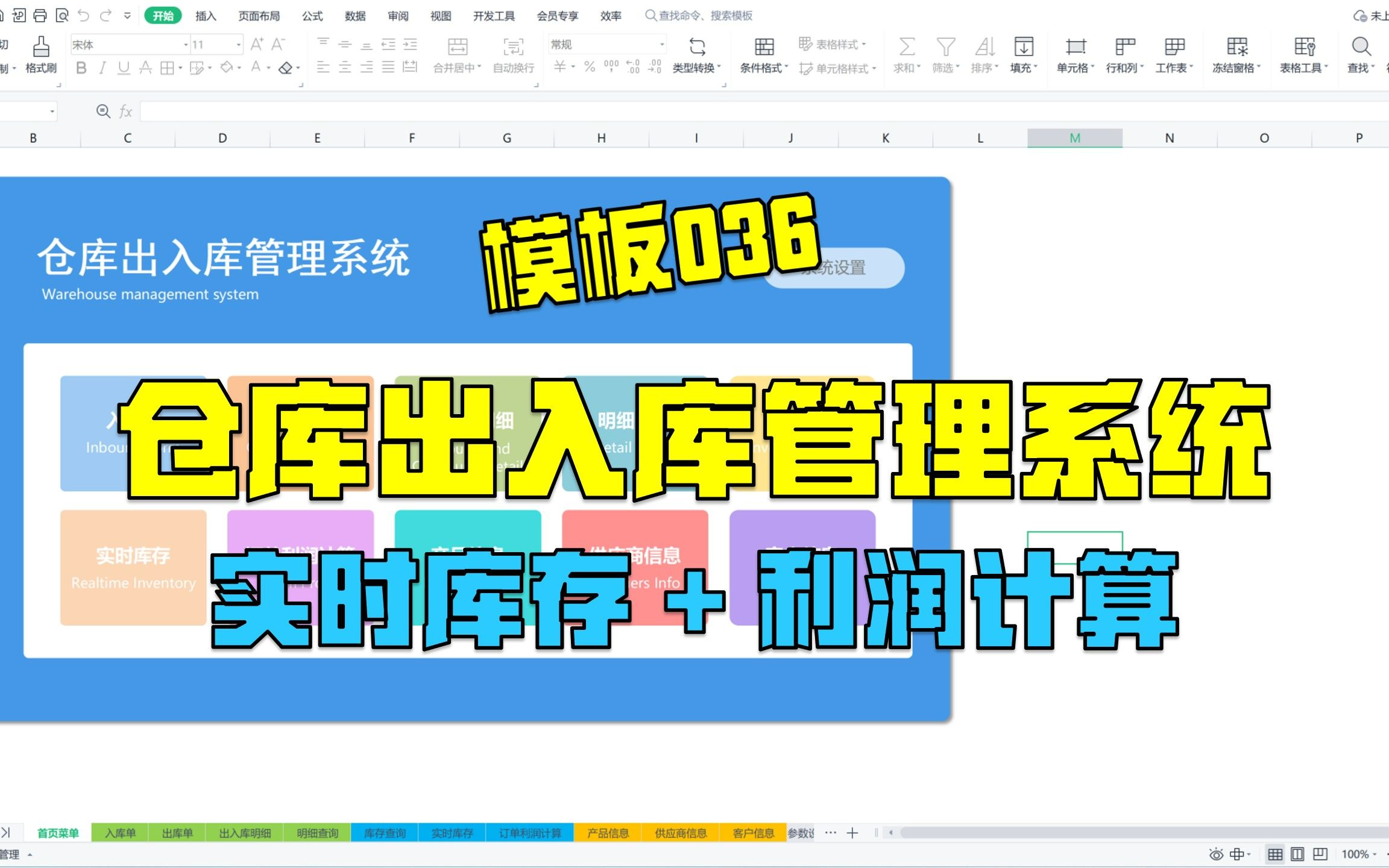
Task: Click the command search box (查找命令)
Action: point(699,16)
